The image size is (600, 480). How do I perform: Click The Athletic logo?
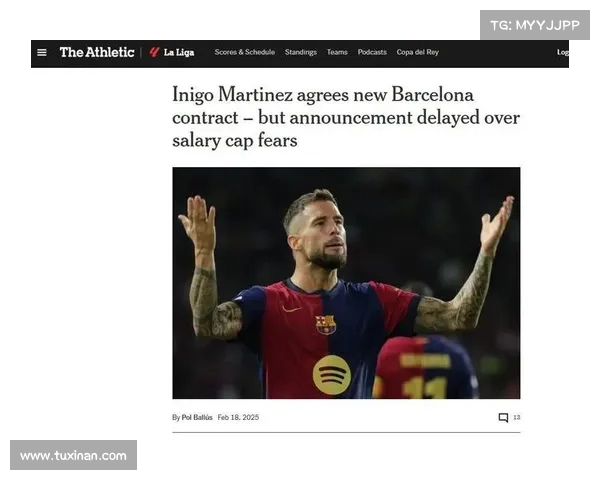tap(97, 52)
